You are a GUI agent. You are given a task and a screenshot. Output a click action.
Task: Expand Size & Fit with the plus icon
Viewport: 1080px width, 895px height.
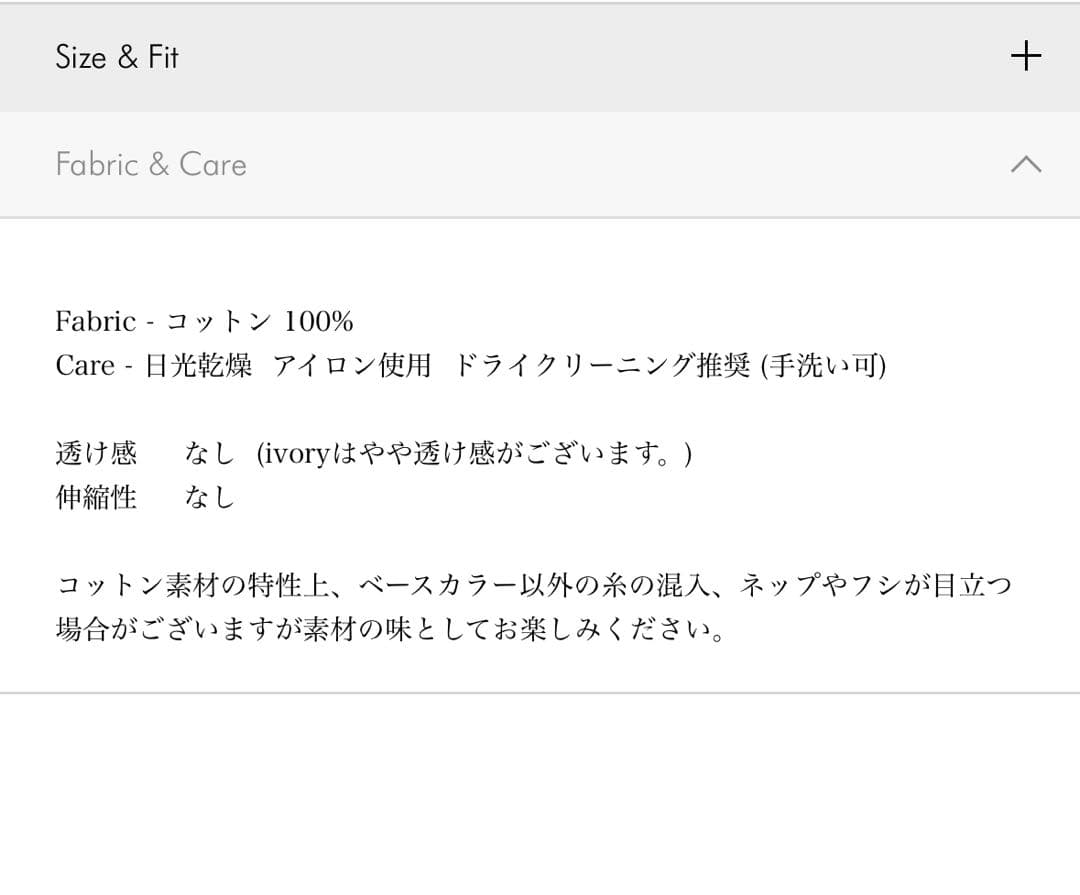1026,56
